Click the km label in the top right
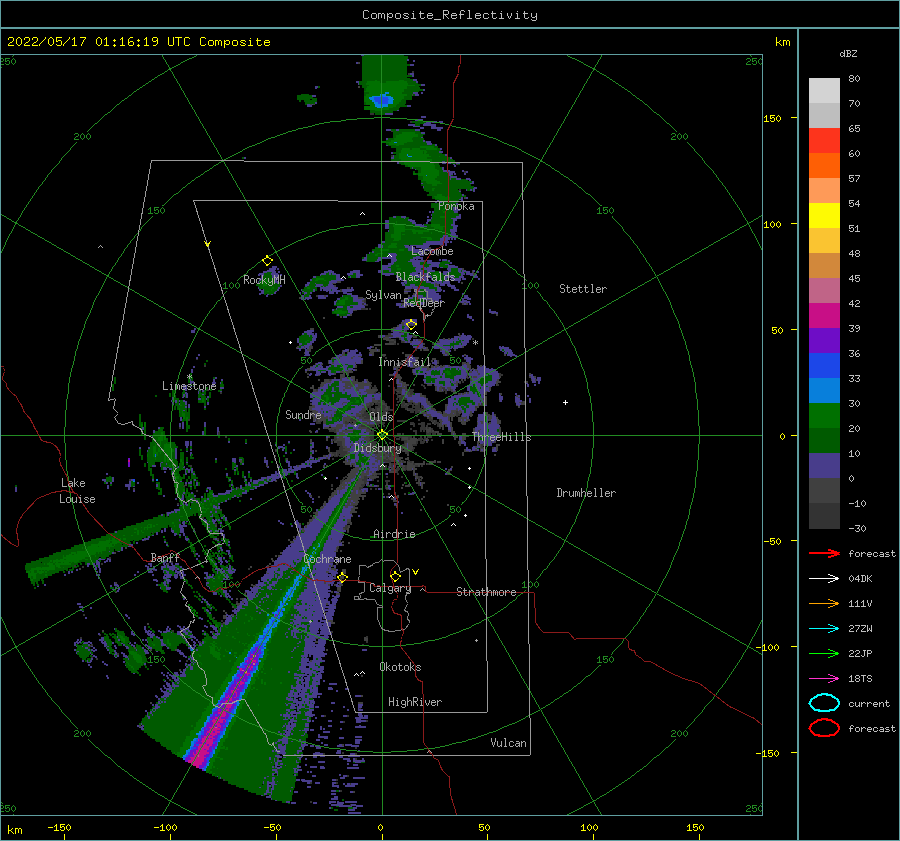The height and width of the screenshot is (841, 900). tap(782, 42)
